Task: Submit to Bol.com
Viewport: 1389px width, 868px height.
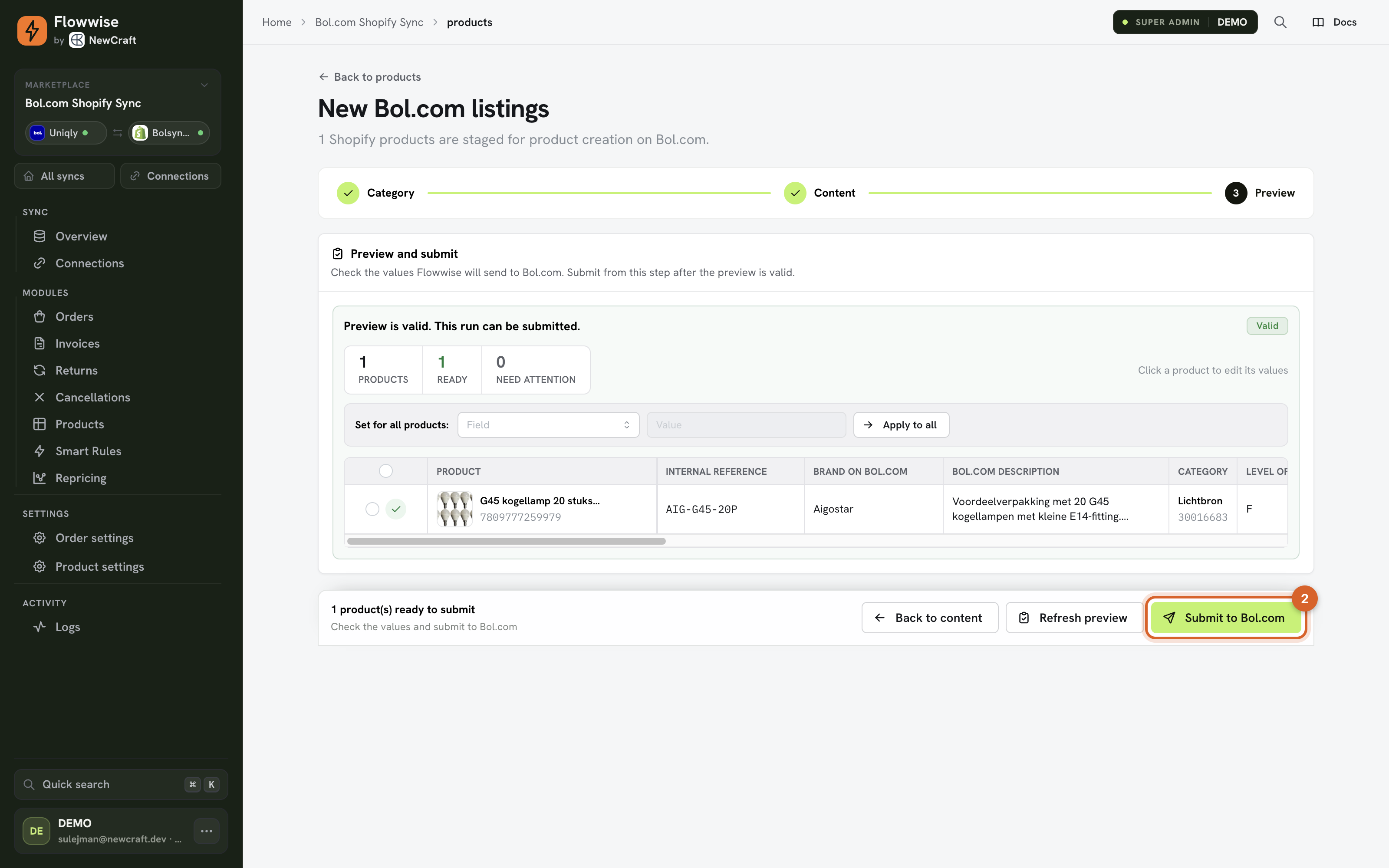Action: [1225, 618]
